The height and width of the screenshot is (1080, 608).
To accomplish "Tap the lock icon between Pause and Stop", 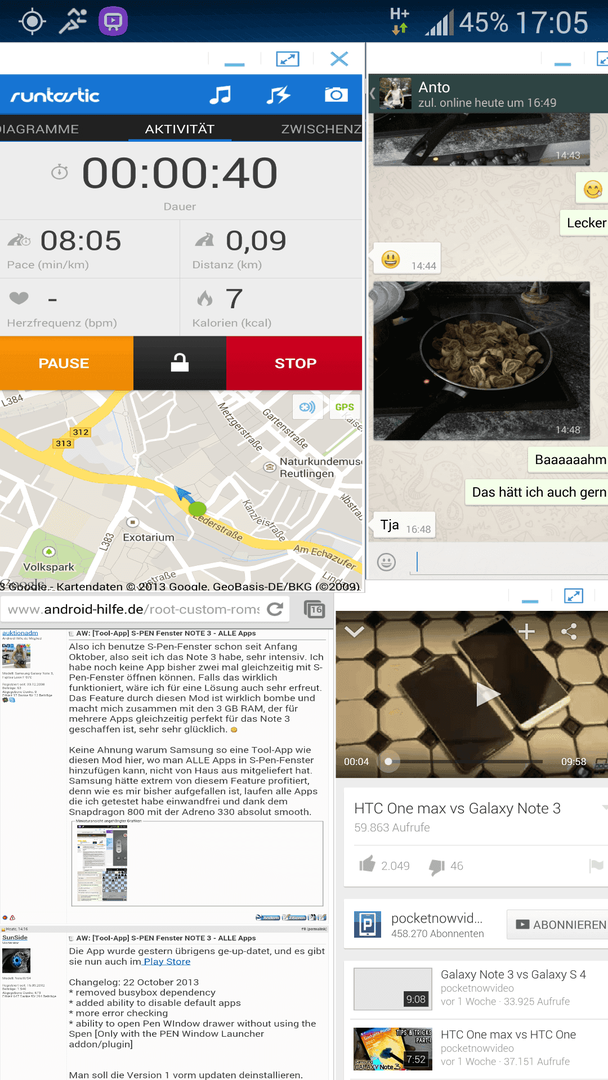I will [x=180, y=363].
